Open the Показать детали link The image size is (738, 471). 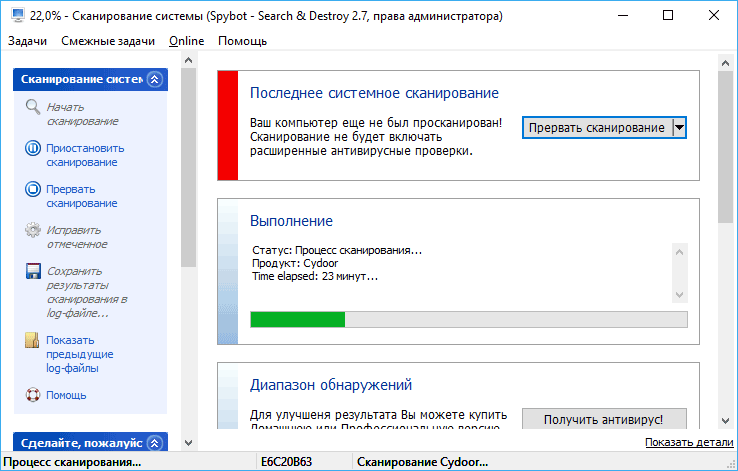[689, 442]
